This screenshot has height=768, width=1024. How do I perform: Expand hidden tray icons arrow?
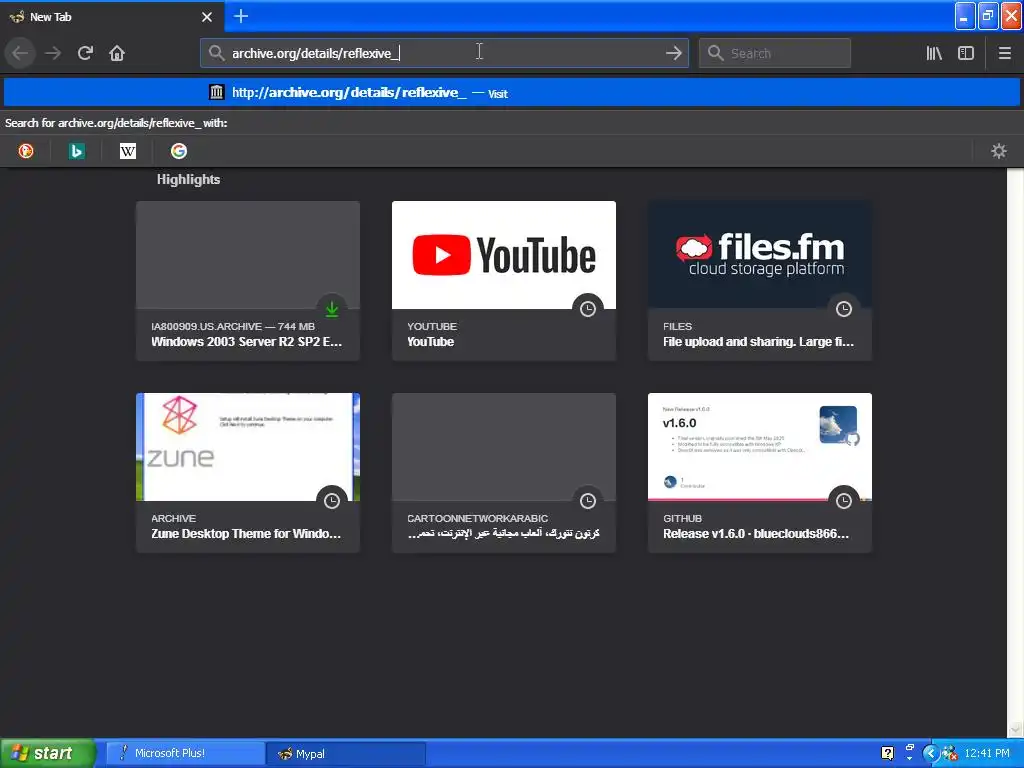(931, 753)
